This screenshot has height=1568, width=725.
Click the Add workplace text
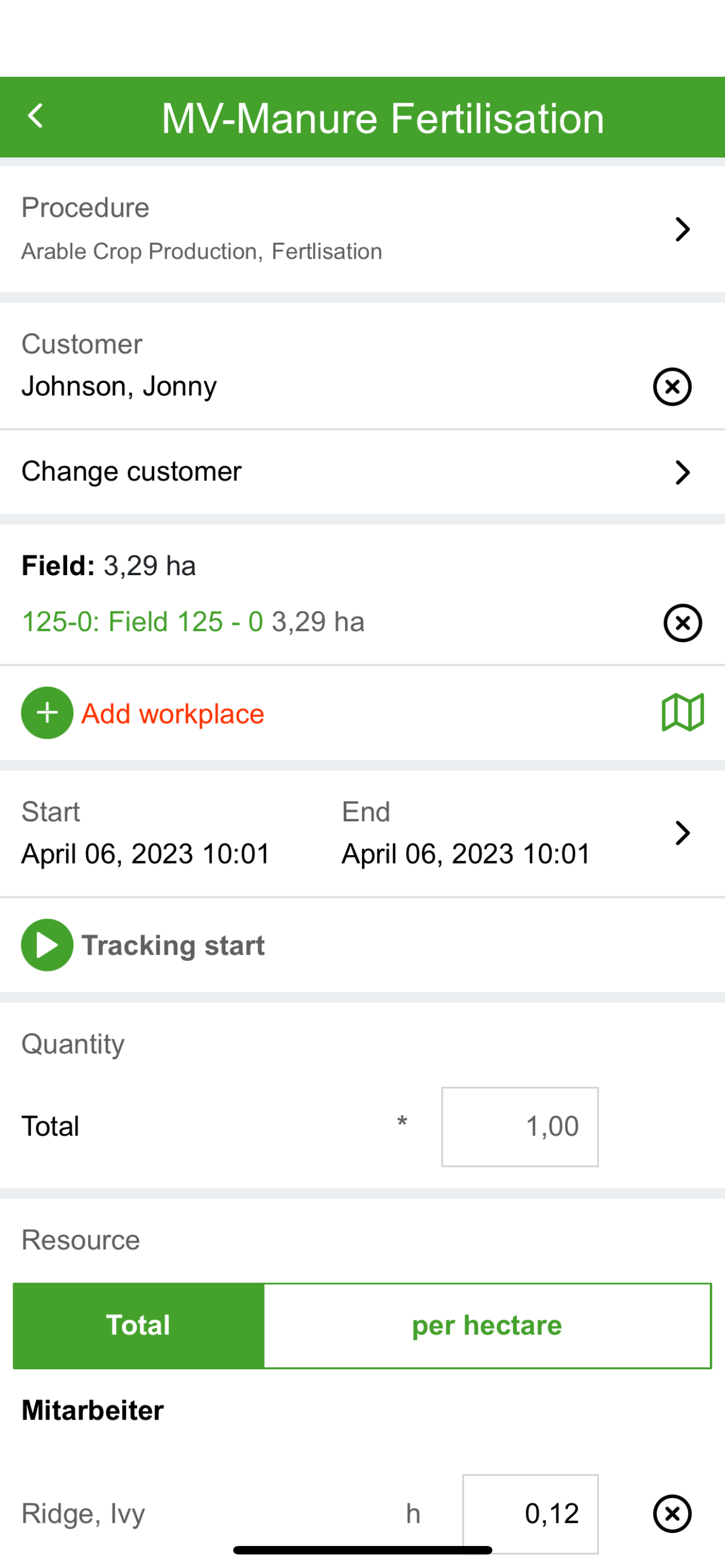pyautogui.click(x=173, y=713)
